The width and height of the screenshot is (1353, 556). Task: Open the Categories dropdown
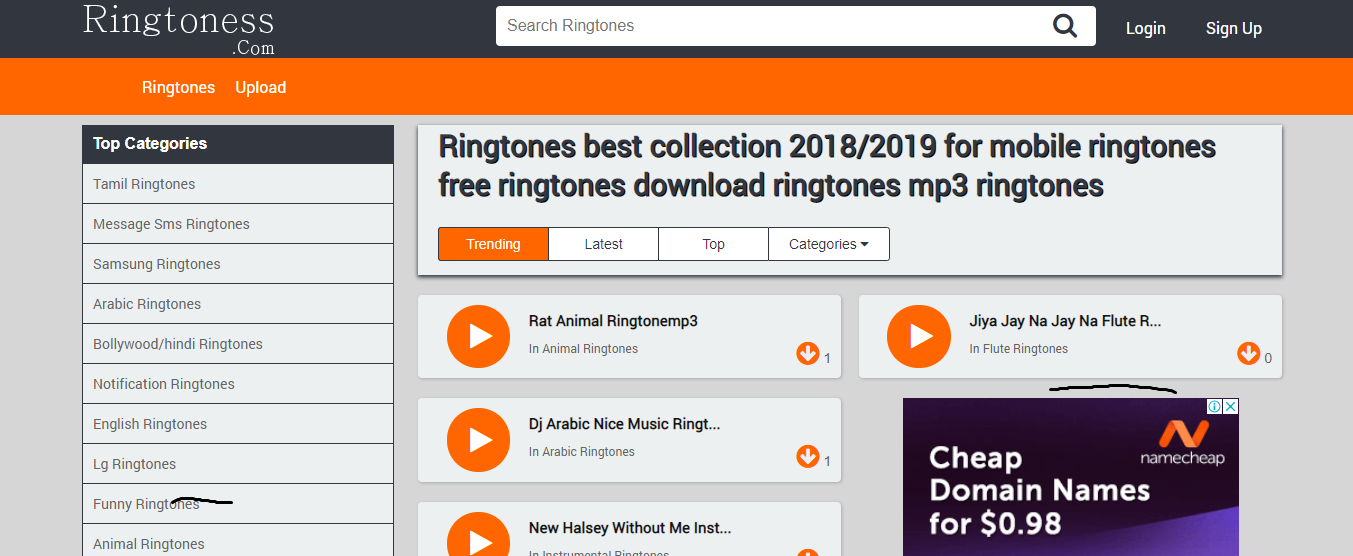coord(829,244)
